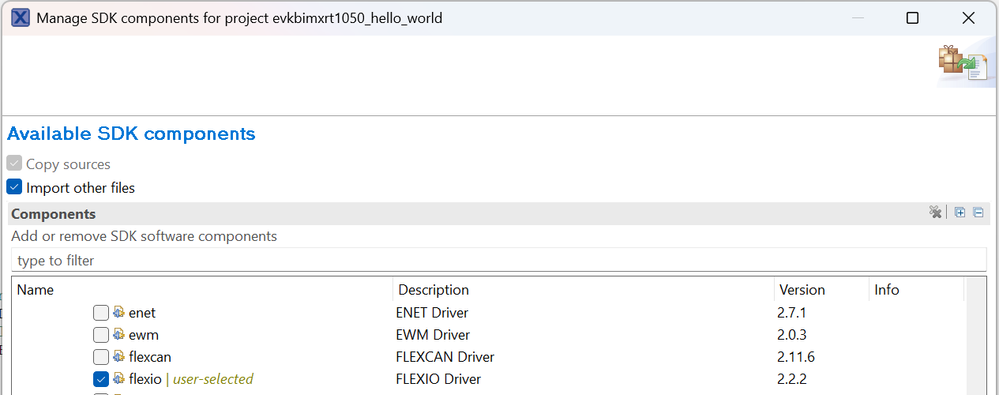Uncheck the flexio component checkbox

tap(101, 379)
